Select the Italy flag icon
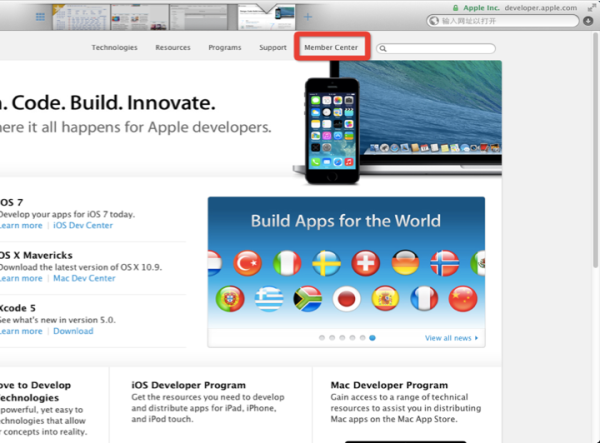This screenshot has height=443, width=600. (x=287, y=263)
